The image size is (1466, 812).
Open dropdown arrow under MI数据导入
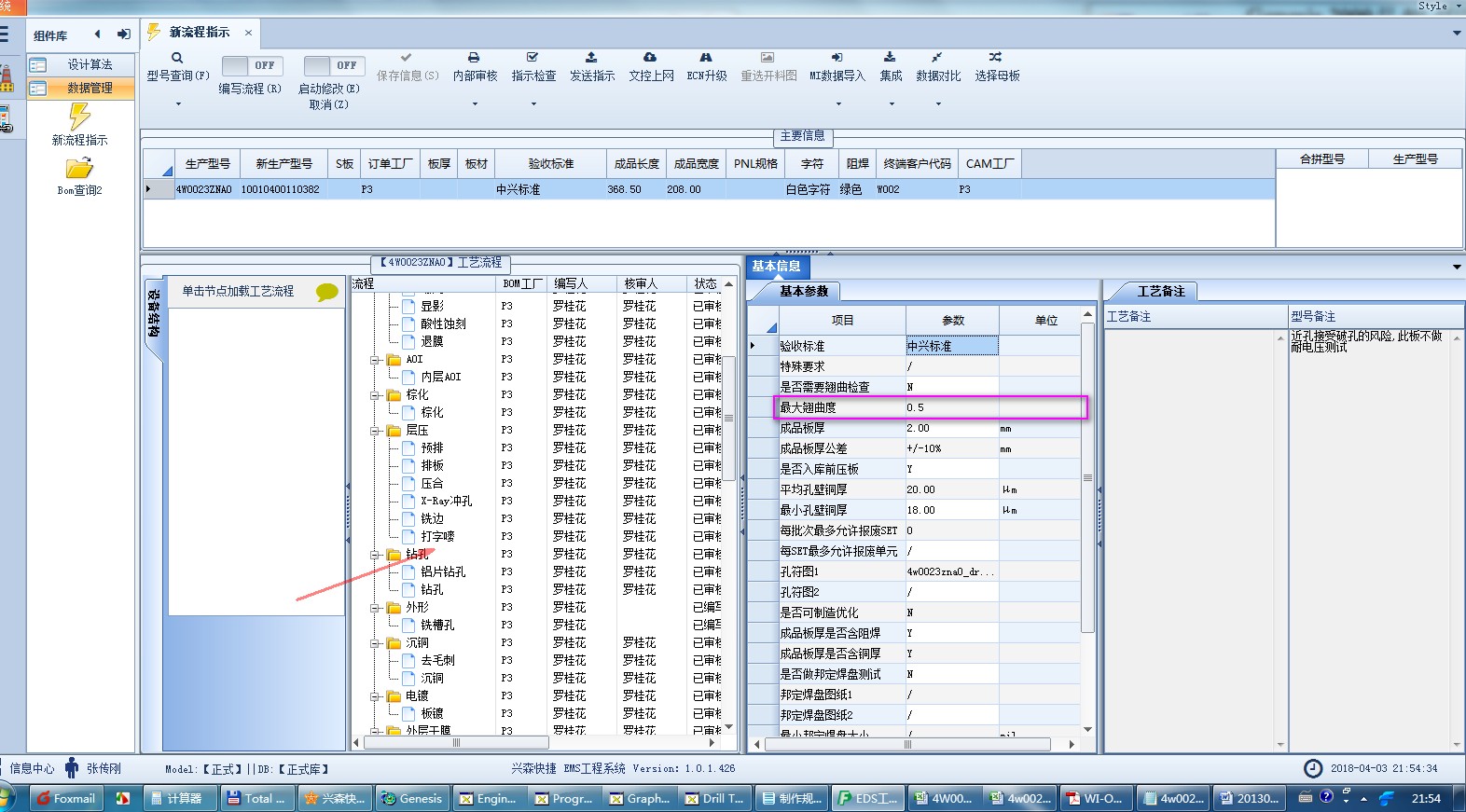837,103
